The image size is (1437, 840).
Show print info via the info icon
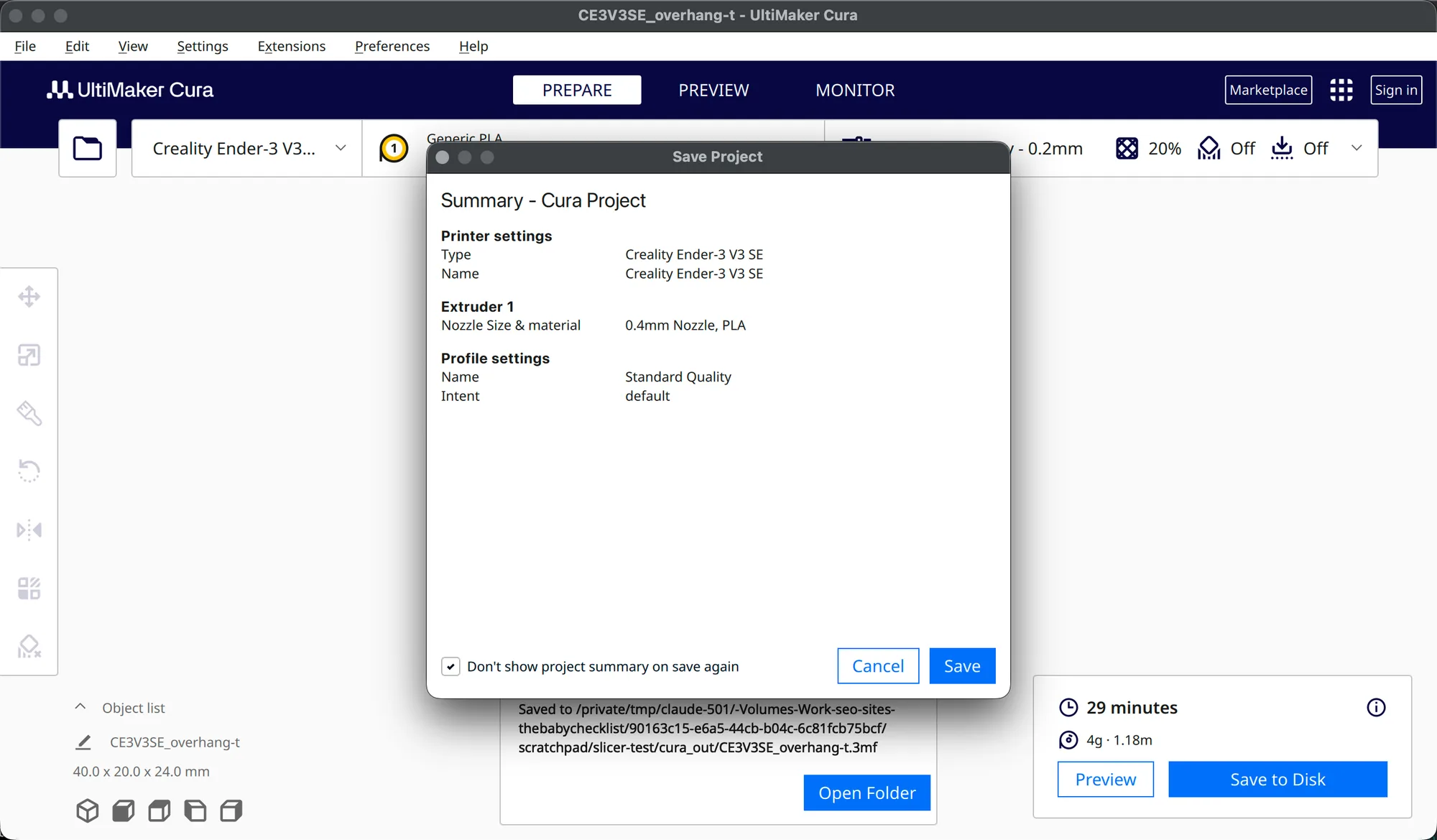(x=1376, y=708)
